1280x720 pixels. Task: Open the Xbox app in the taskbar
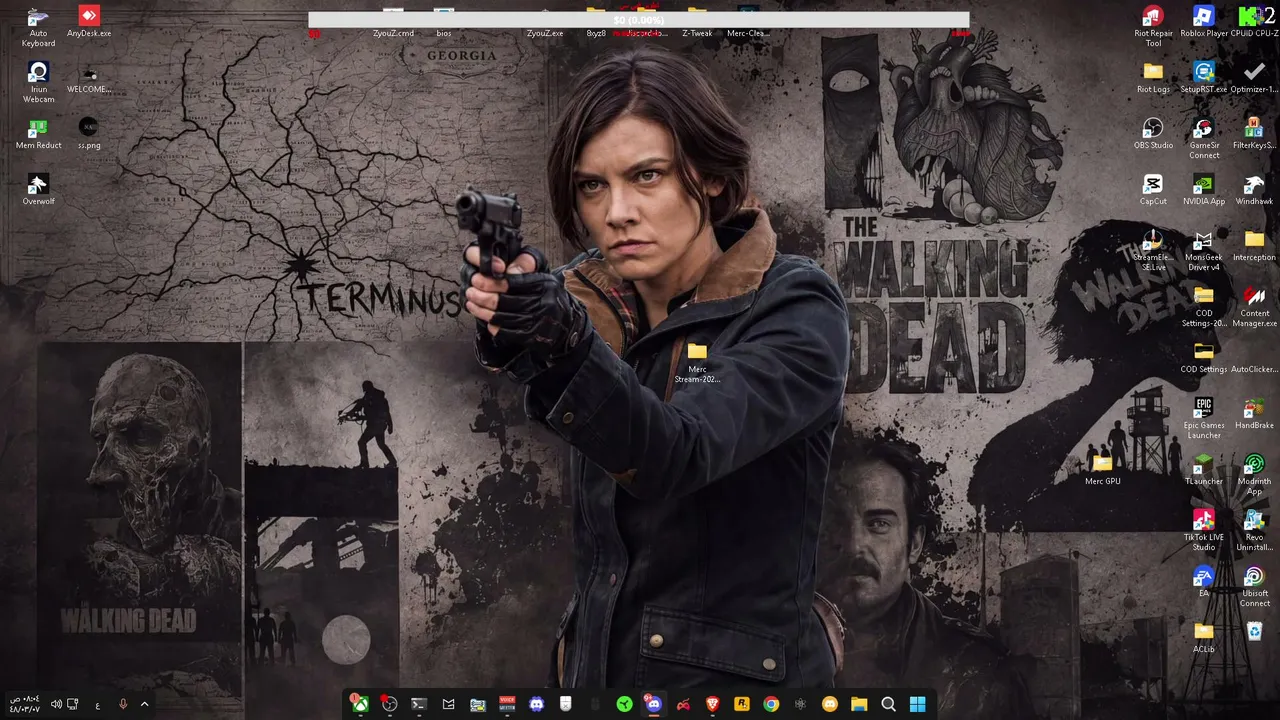359,704
